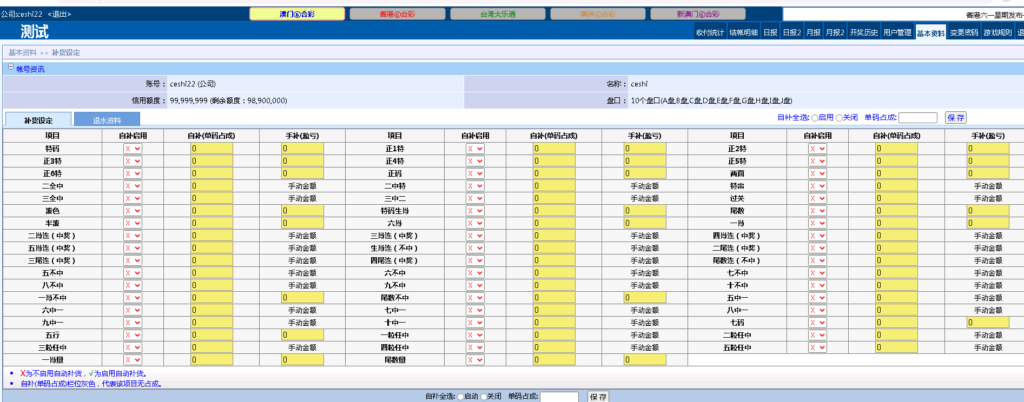Viewport: 1024px width, 402px height.
Task: Select the yellow 澳门六合彩 lottery button
Action: coord(296,14)
